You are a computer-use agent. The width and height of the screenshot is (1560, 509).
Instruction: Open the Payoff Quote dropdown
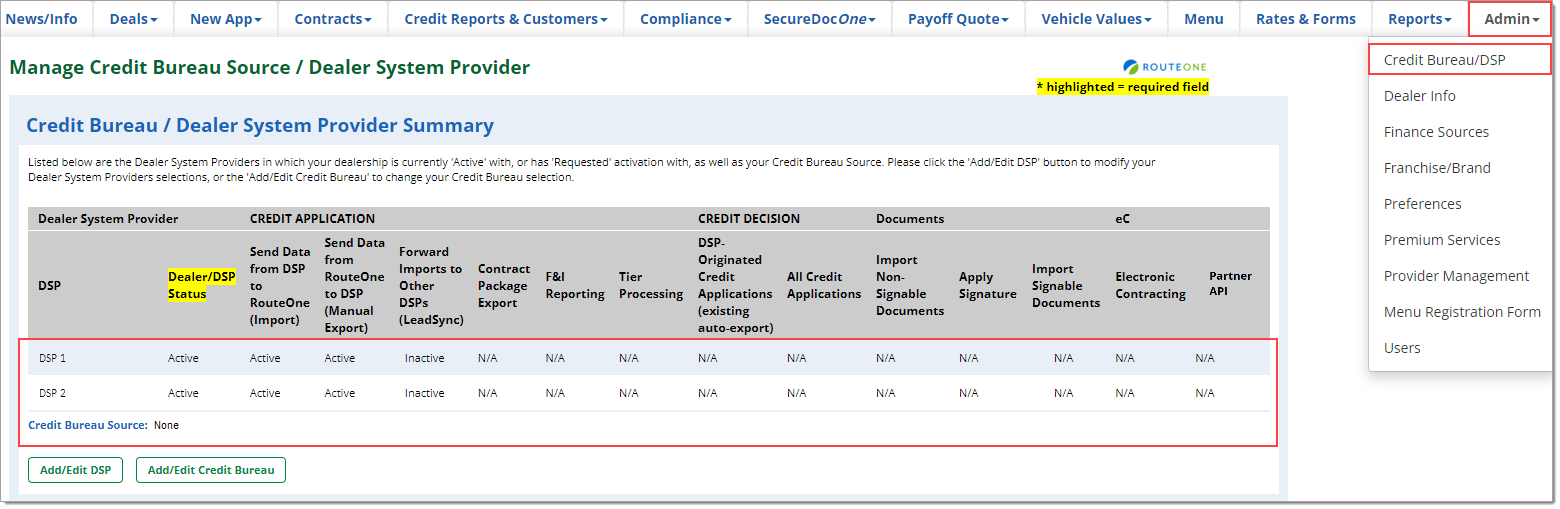958,19
